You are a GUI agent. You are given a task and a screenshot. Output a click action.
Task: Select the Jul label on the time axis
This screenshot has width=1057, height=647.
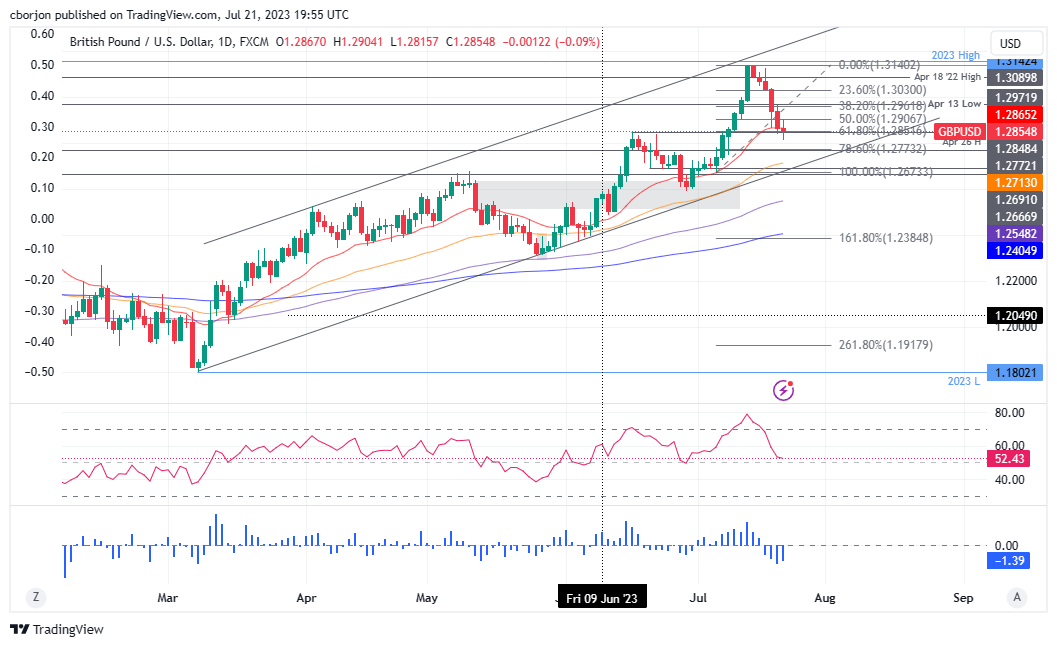pyautogui.click(x=698, y=597)
